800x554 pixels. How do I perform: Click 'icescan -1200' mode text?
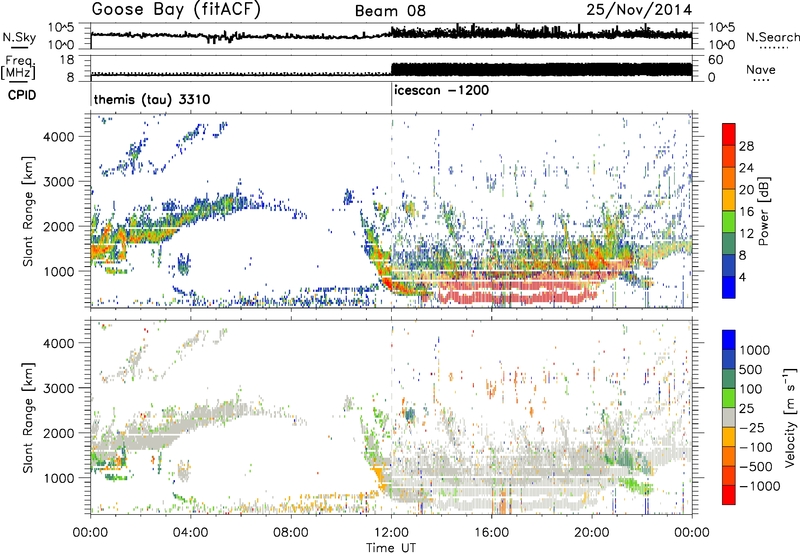pos(441,90)
